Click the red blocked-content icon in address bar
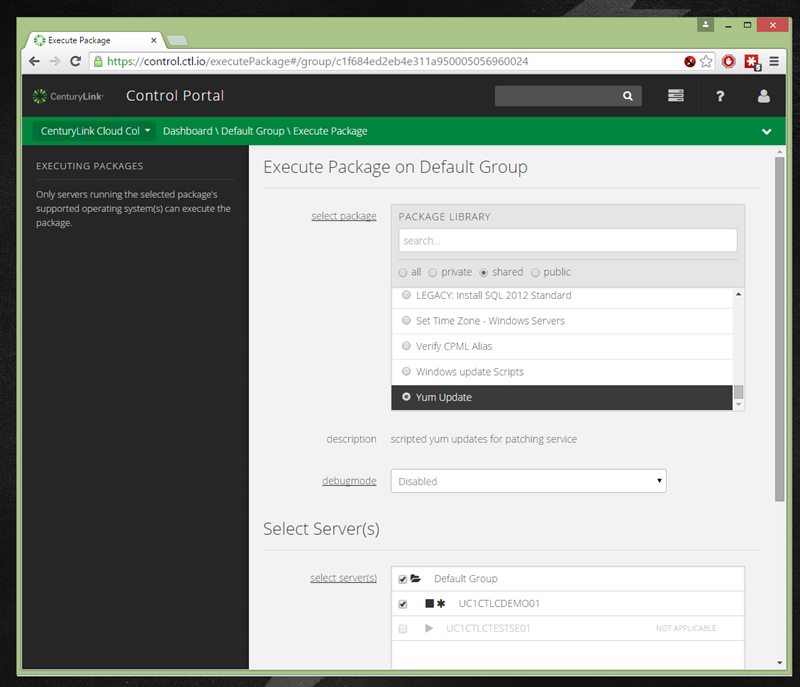The image size is (800, 687). (689, 62)
